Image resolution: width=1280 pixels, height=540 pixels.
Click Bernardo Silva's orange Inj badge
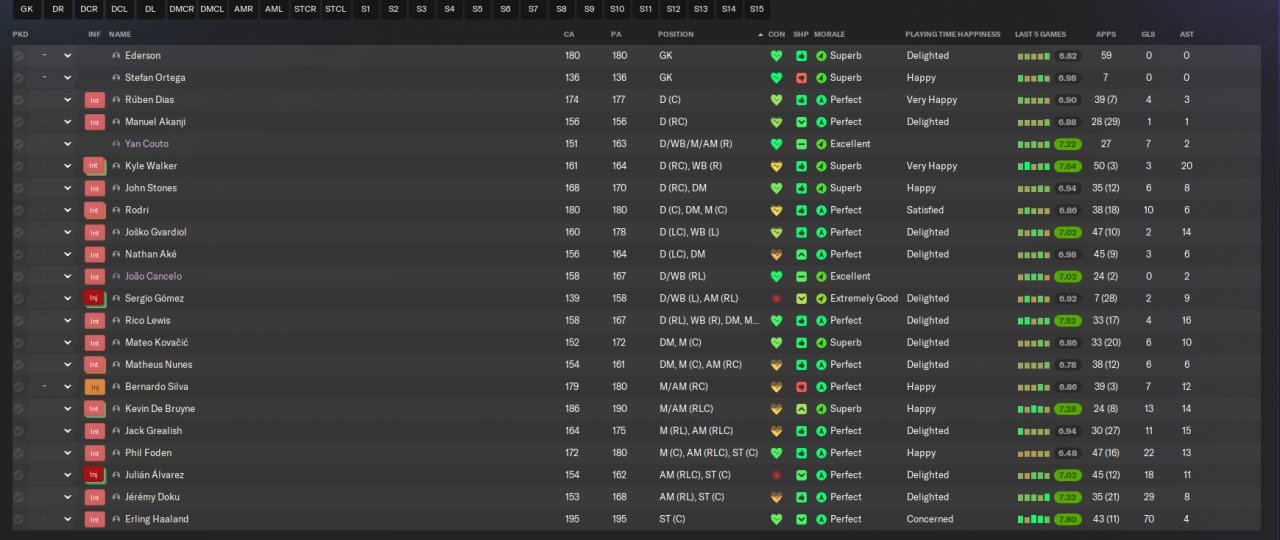pos(95,386)
